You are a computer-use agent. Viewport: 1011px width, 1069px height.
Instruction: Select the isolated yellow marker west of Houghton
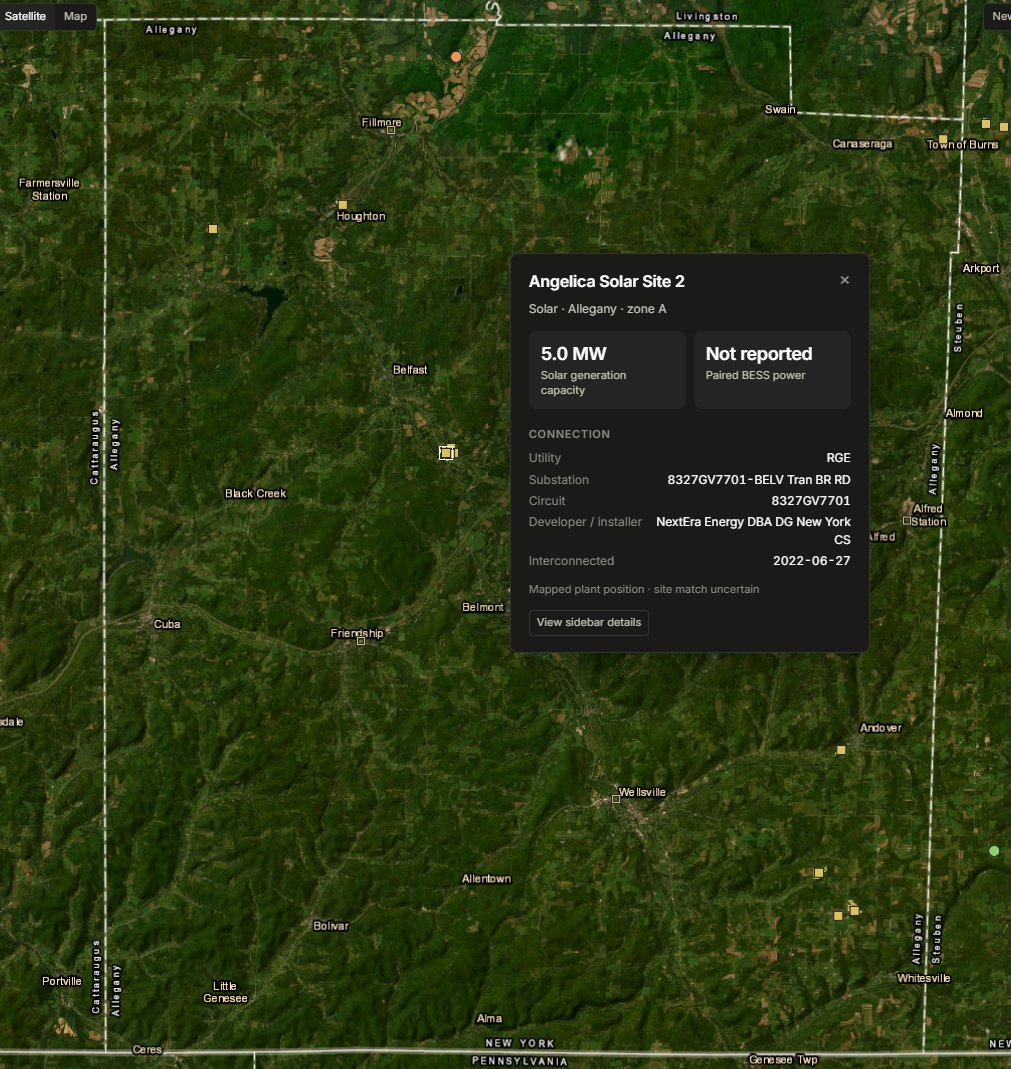click(x=213, y=229)
